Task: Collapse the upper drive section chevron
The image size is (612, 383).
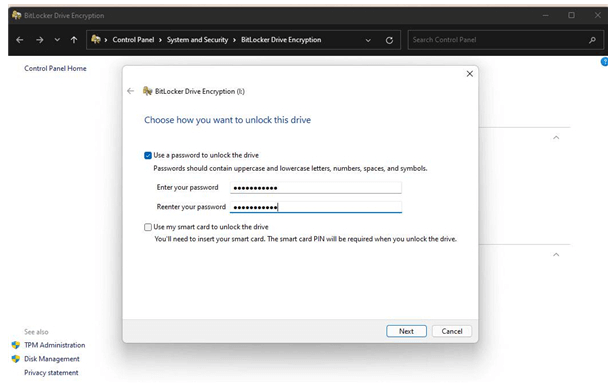Action: (x=556, y=137)
